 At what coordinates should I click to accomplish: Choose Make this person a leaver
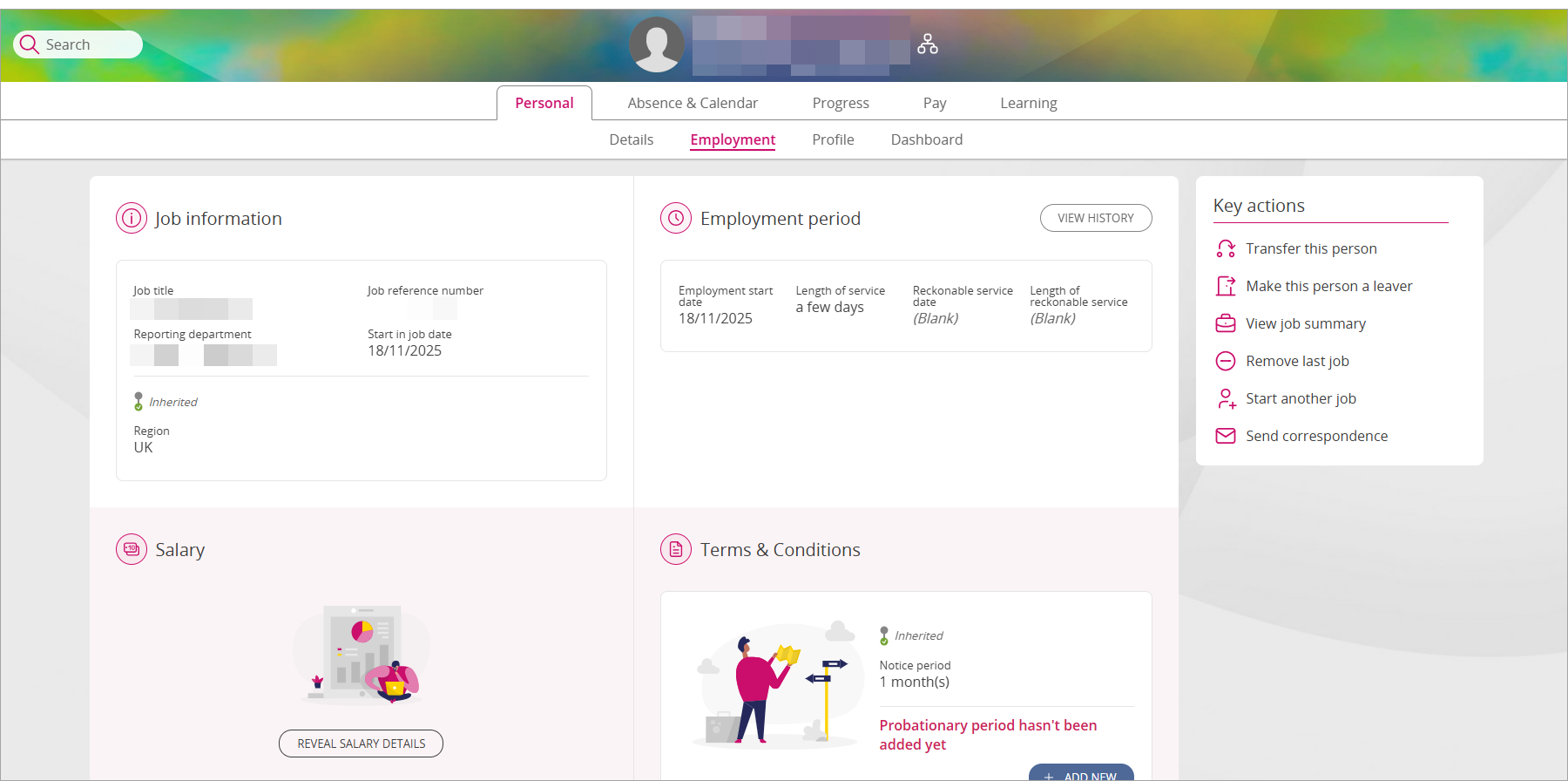(x=1328, y=286)
